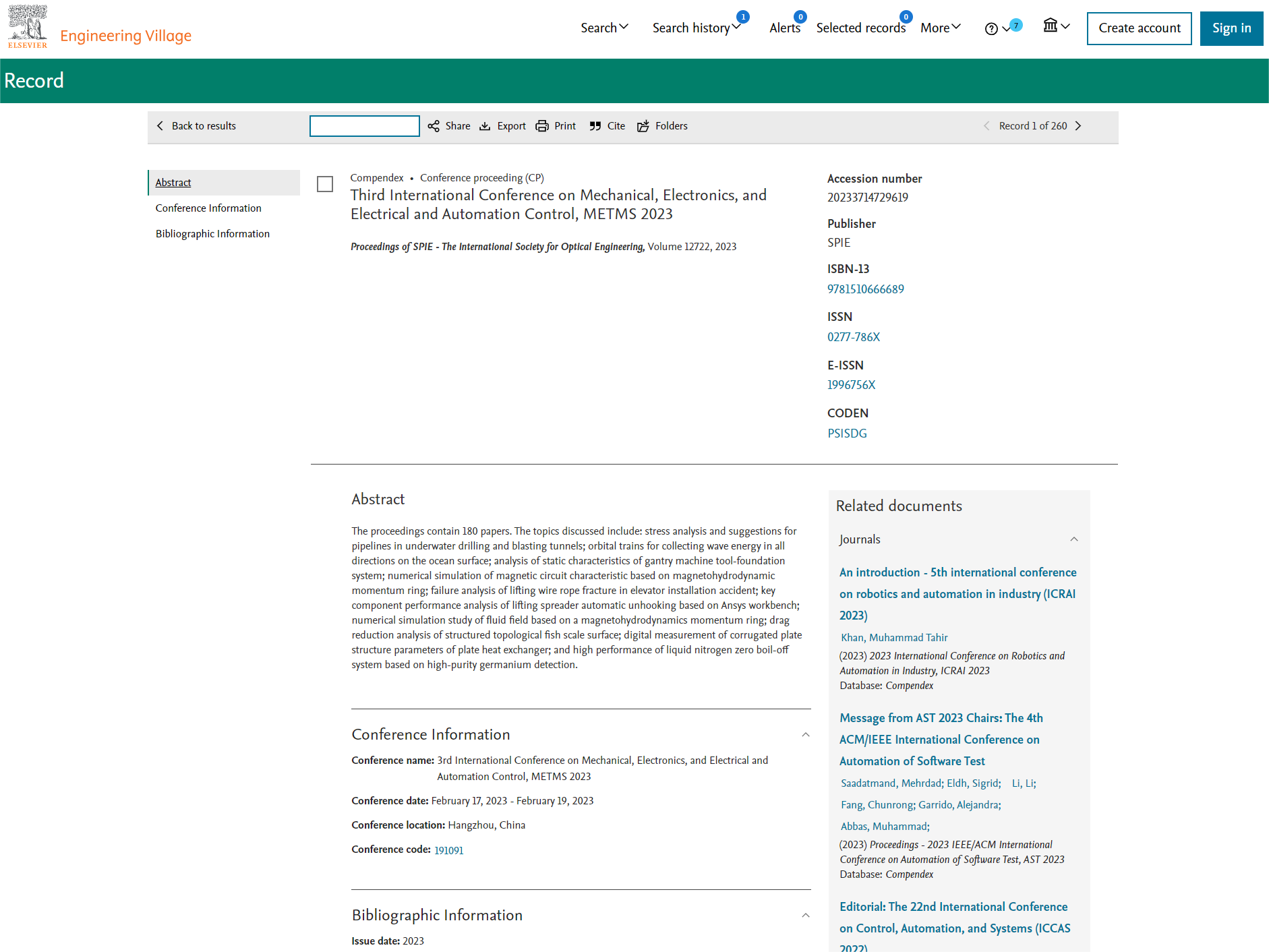The height and width of the screenshot is (952, 1269).
Task: Click the Print icon
Action: tap(542, 126)
